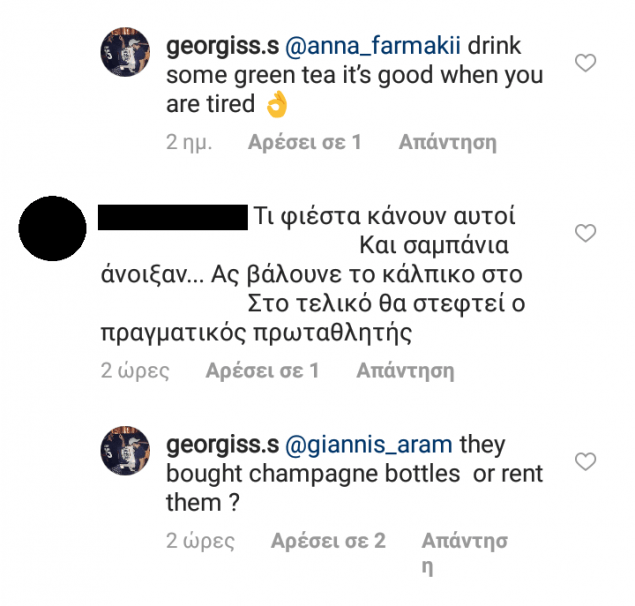Screen dimensions: 635x606
Task: View likes via Αρέσει σε 2
Action: pos(328,542)
